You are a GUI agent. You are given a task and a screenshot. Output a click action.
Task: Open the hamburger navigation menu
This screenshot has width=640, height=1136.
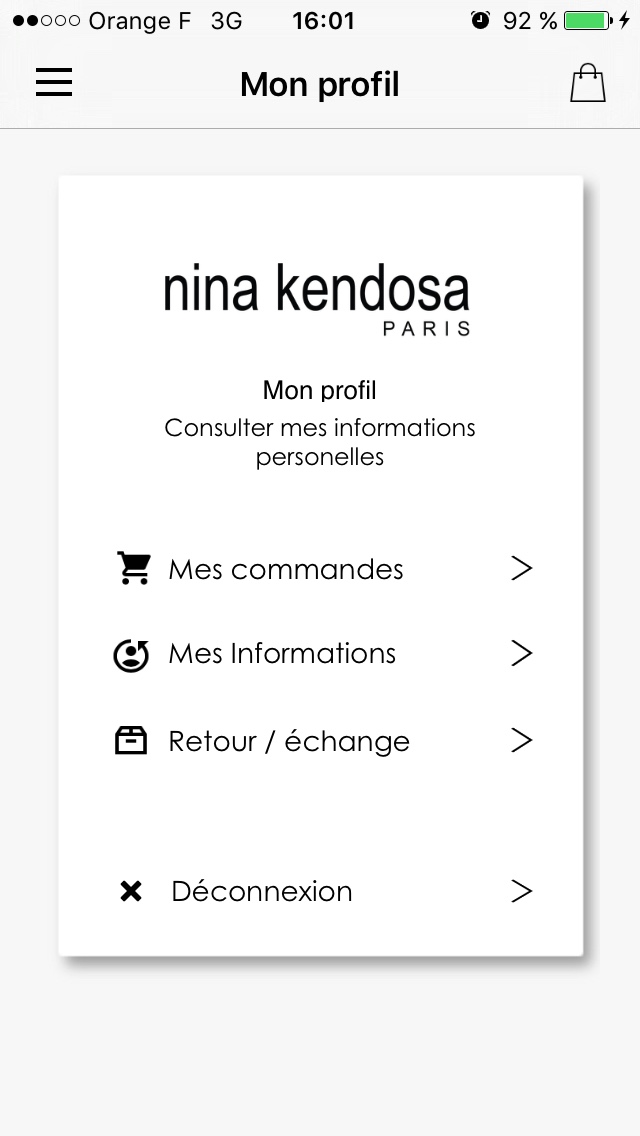pyautogui.click(x=54, y=83)
